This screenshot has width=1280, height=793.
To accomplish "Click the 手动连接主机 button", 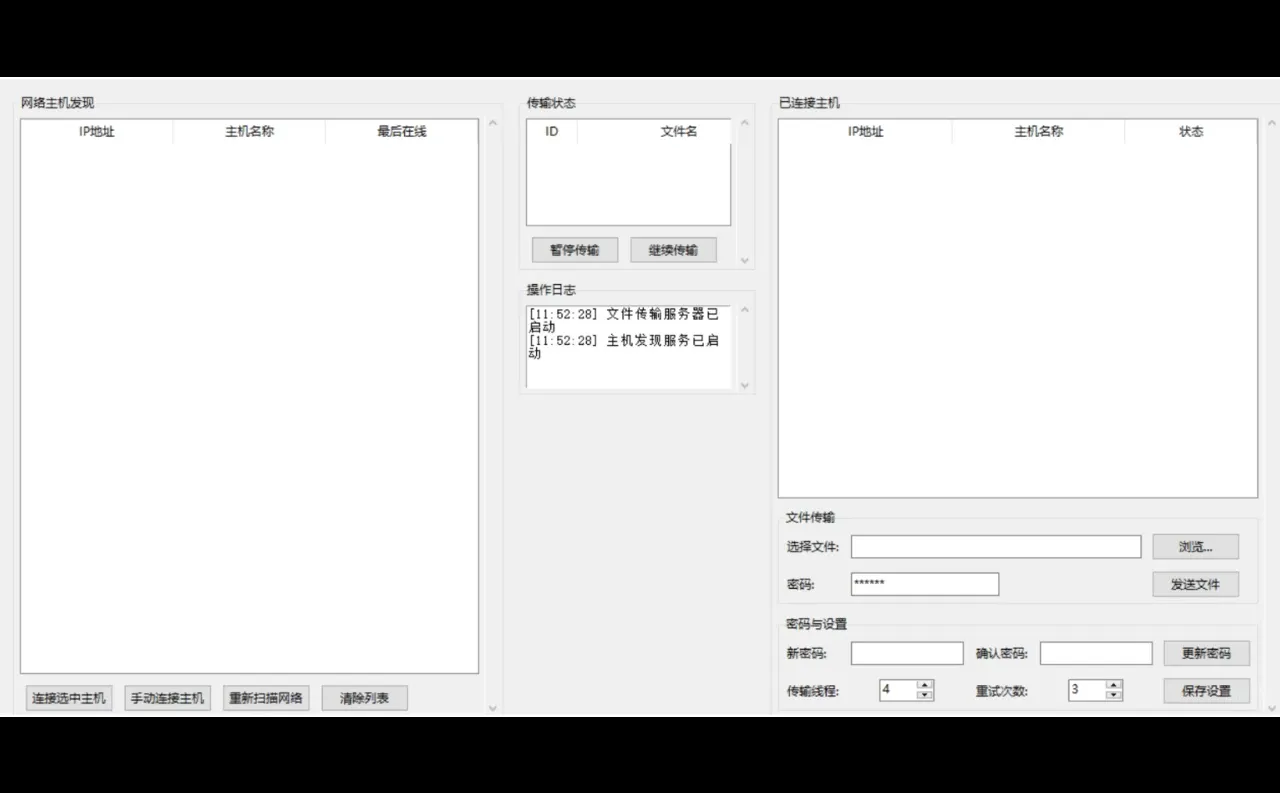I will (x=167, y=697).
